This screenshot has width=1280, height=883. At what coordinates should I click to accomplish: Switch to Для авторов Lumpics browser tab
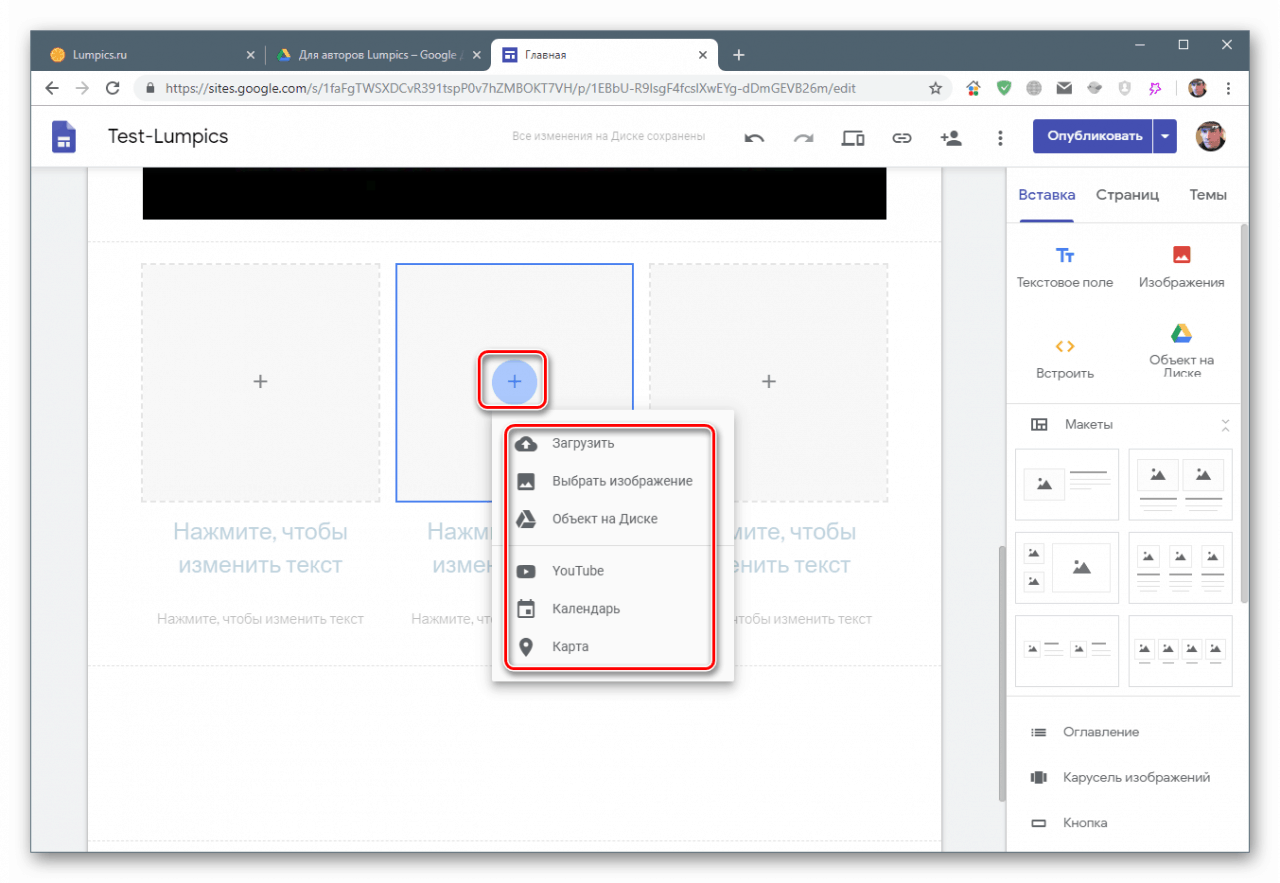click(378, 55)
